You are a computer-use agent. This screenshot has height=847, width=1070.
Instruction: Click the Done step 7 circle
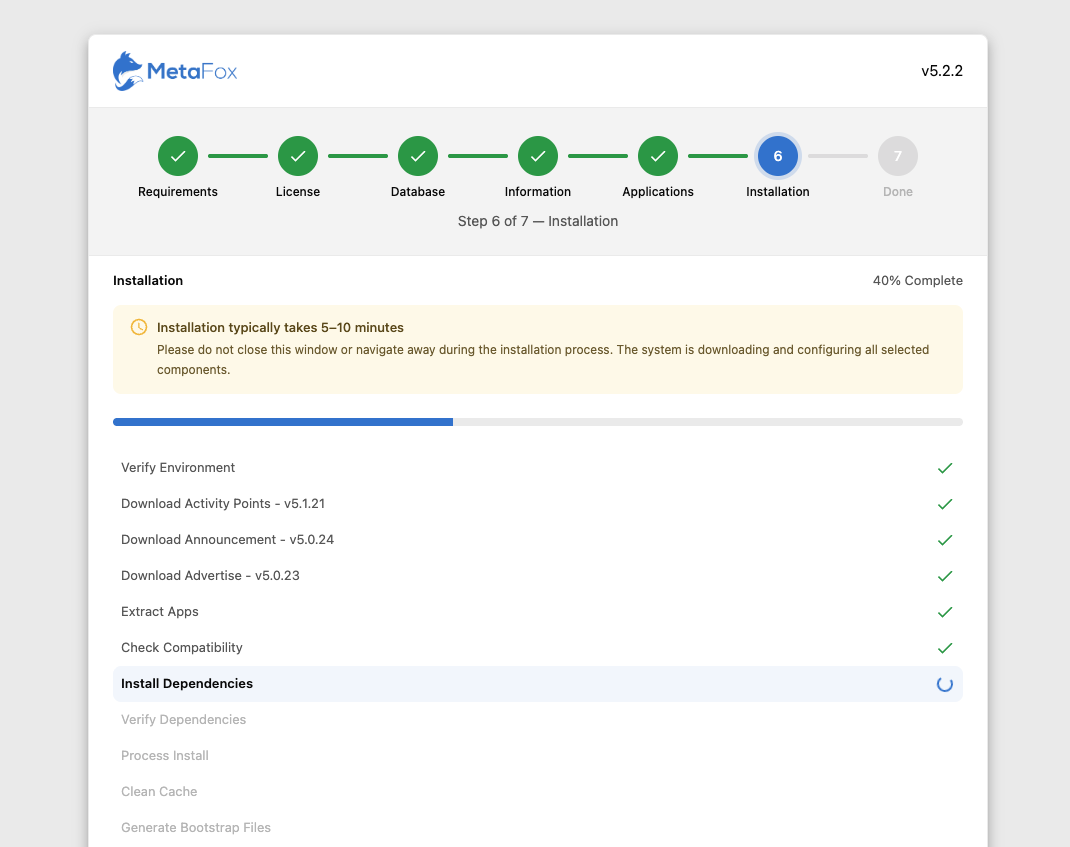(x=898, y=156)
